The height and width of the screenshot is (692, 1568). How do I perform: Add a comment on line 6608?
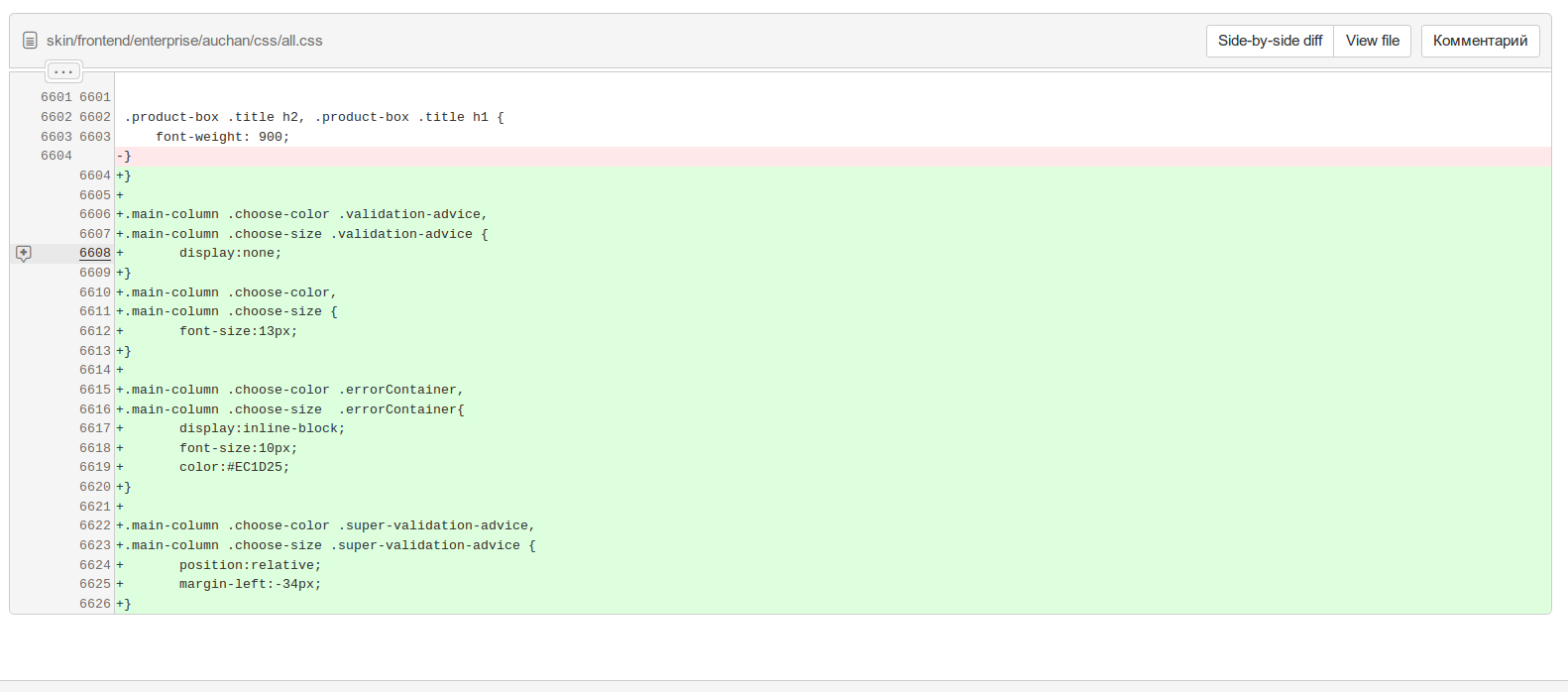tap(24, 254)
